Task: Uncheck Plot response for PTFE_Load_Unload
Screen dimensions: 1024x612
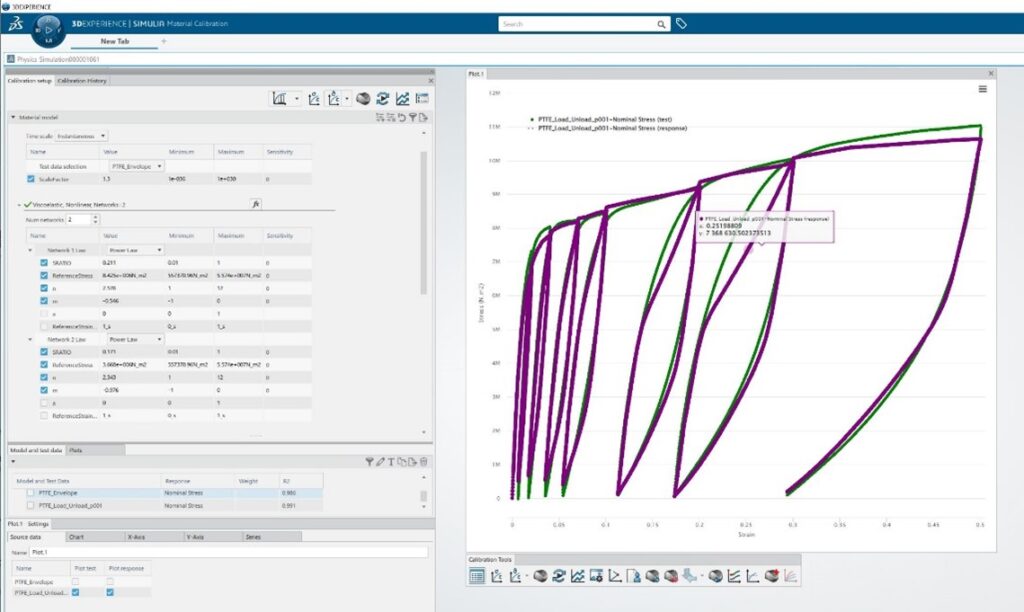Action: 111,592
